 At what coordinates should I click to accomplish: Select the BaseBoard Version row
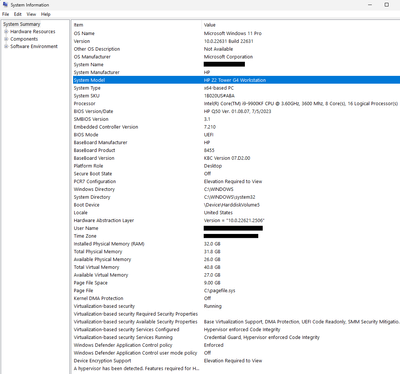click(x=236, y=158)
